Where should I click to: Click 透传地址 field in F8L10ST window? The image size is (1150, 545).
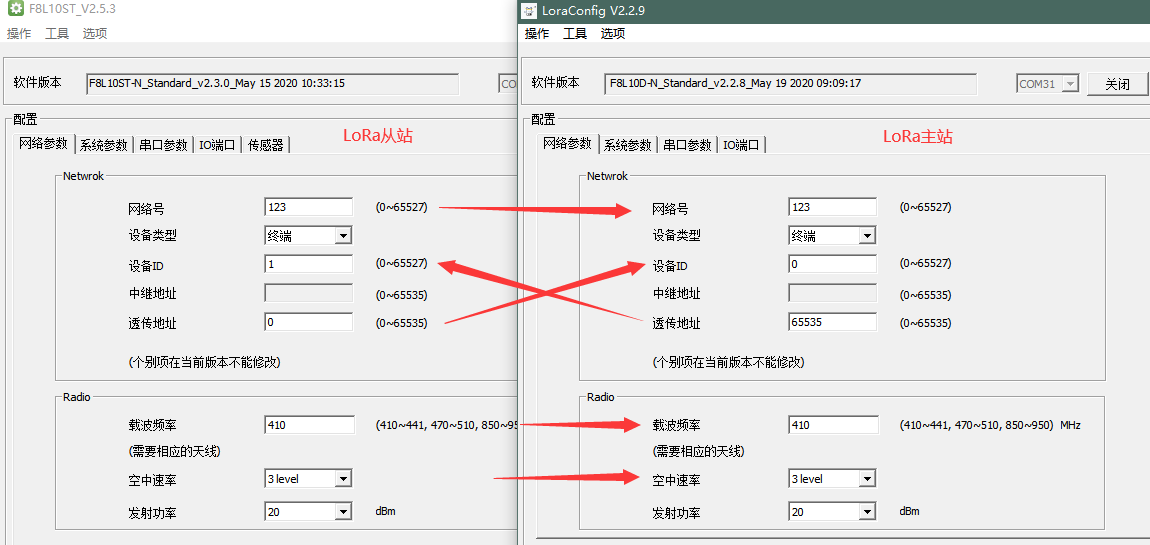309,322
